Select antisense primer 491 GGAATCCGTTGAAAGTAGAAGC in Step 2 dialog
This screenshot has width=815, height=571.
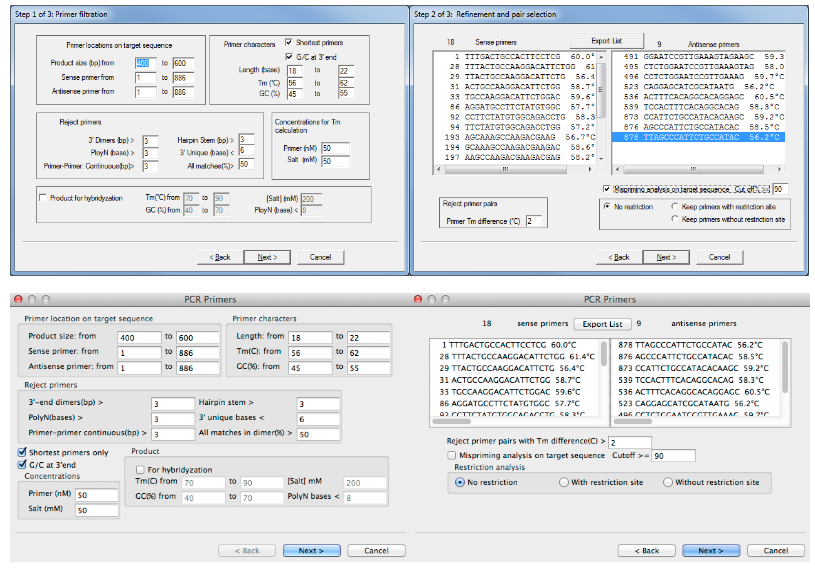[x=698, y=56]
